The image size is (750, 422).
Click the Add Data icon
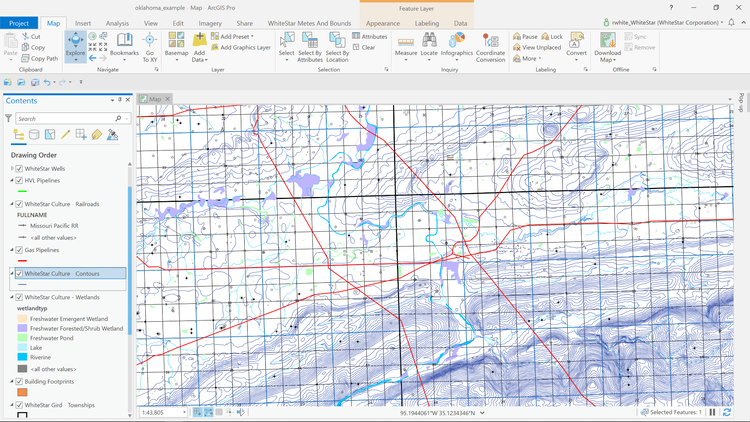(x=199, y=40)
